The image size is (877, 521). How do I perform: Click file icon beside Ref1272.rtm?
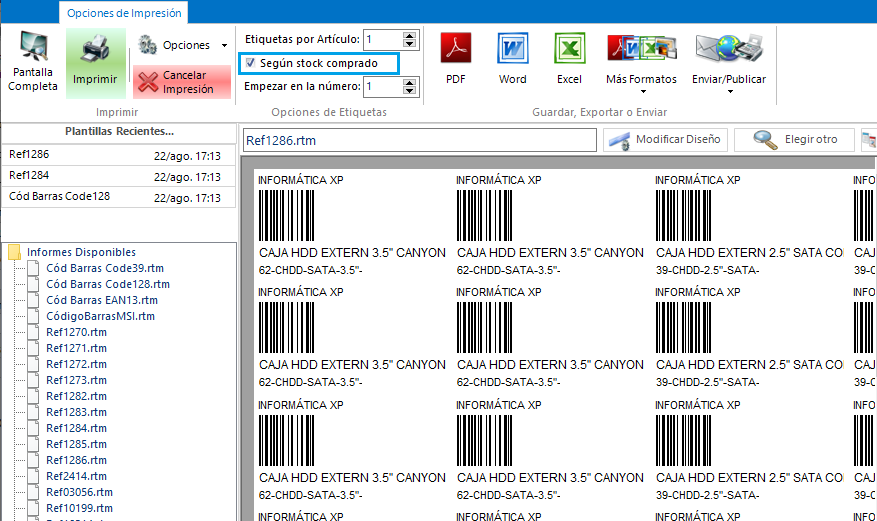pos(34,364)
